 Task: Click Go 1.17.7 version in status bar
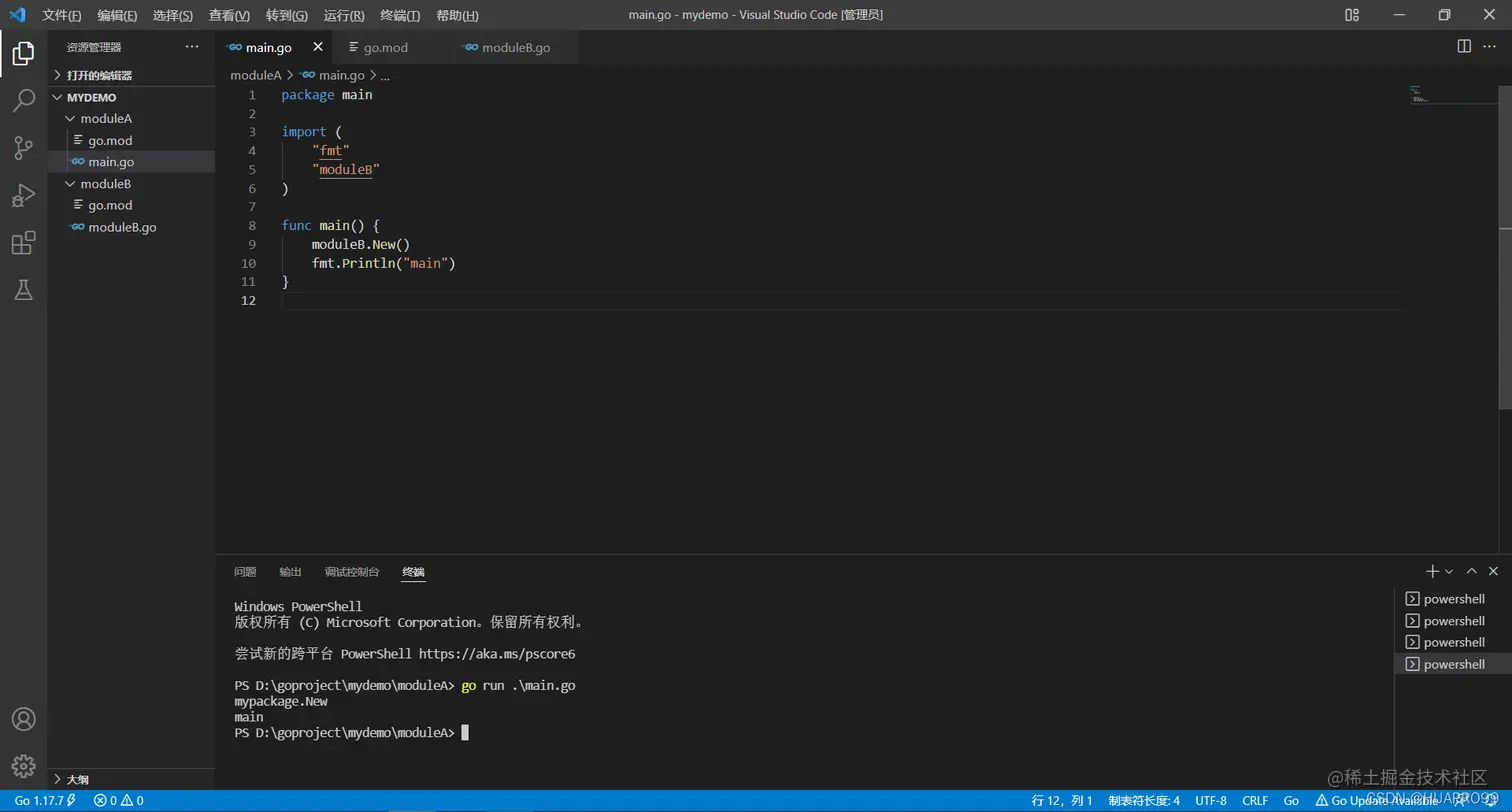pos(45,800)
